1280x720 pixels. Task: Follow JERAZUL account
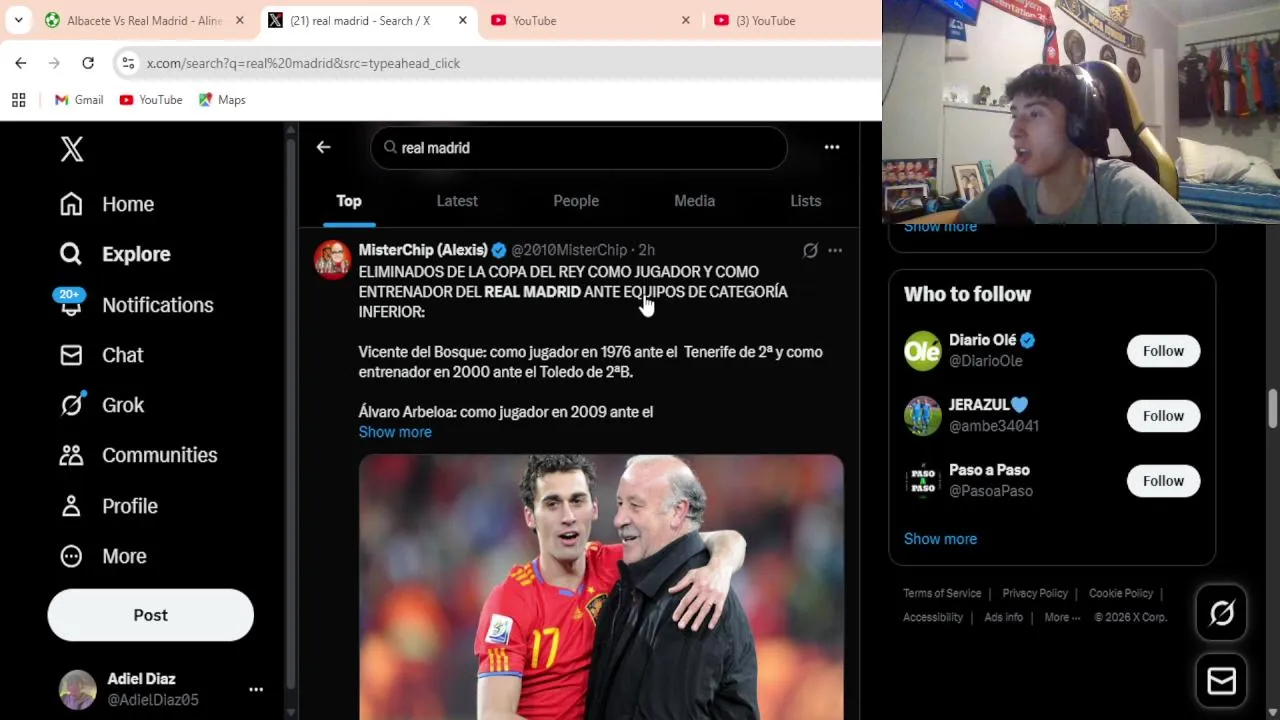[1163, 416]
